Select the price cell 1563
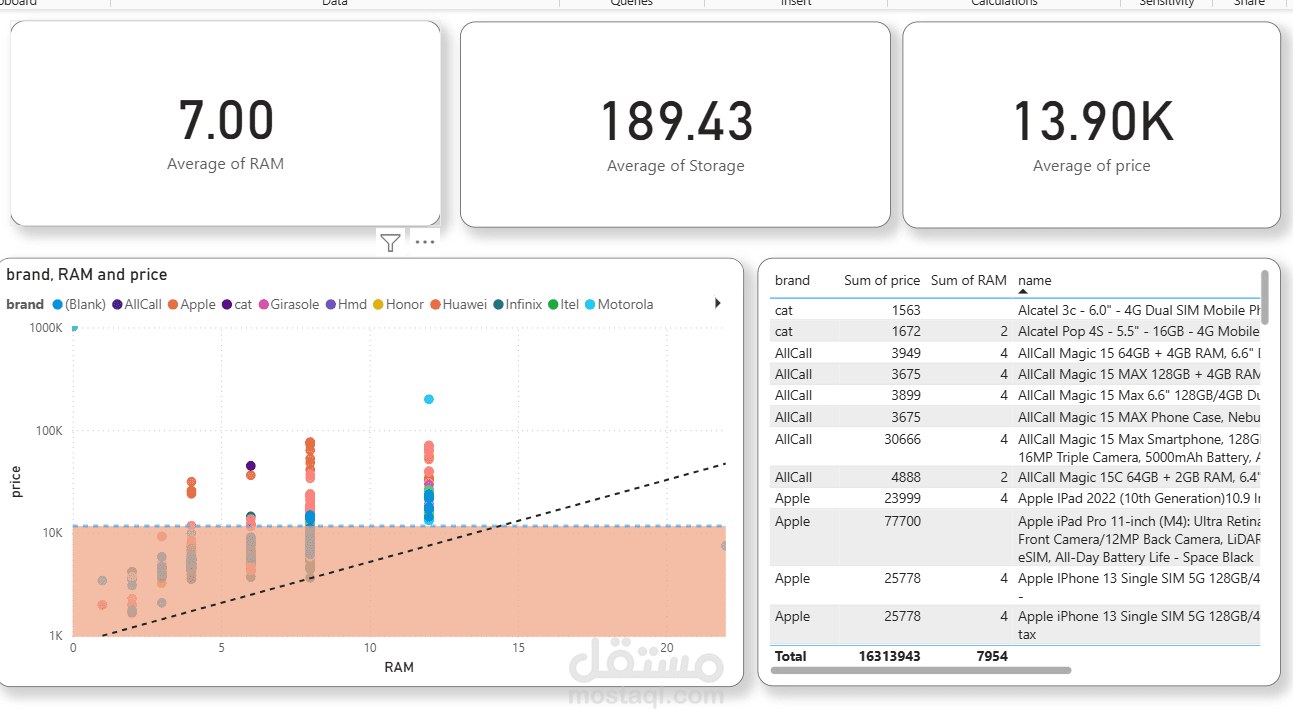The width and height of the screenshot is (1293, 723). [905, 310]
